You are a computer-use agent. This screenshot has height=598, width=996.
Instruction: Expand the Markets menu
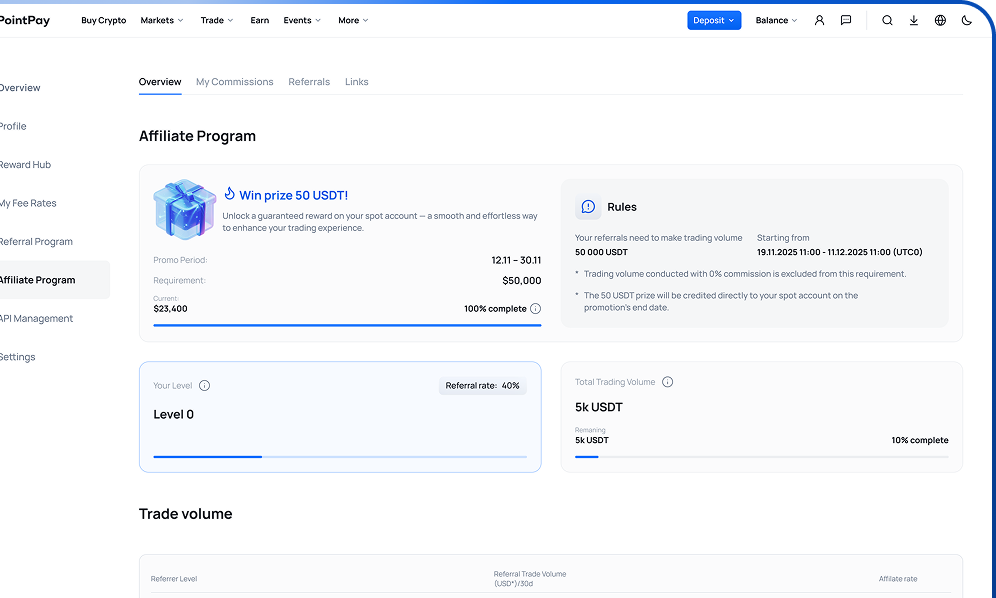tap(162, 20)
